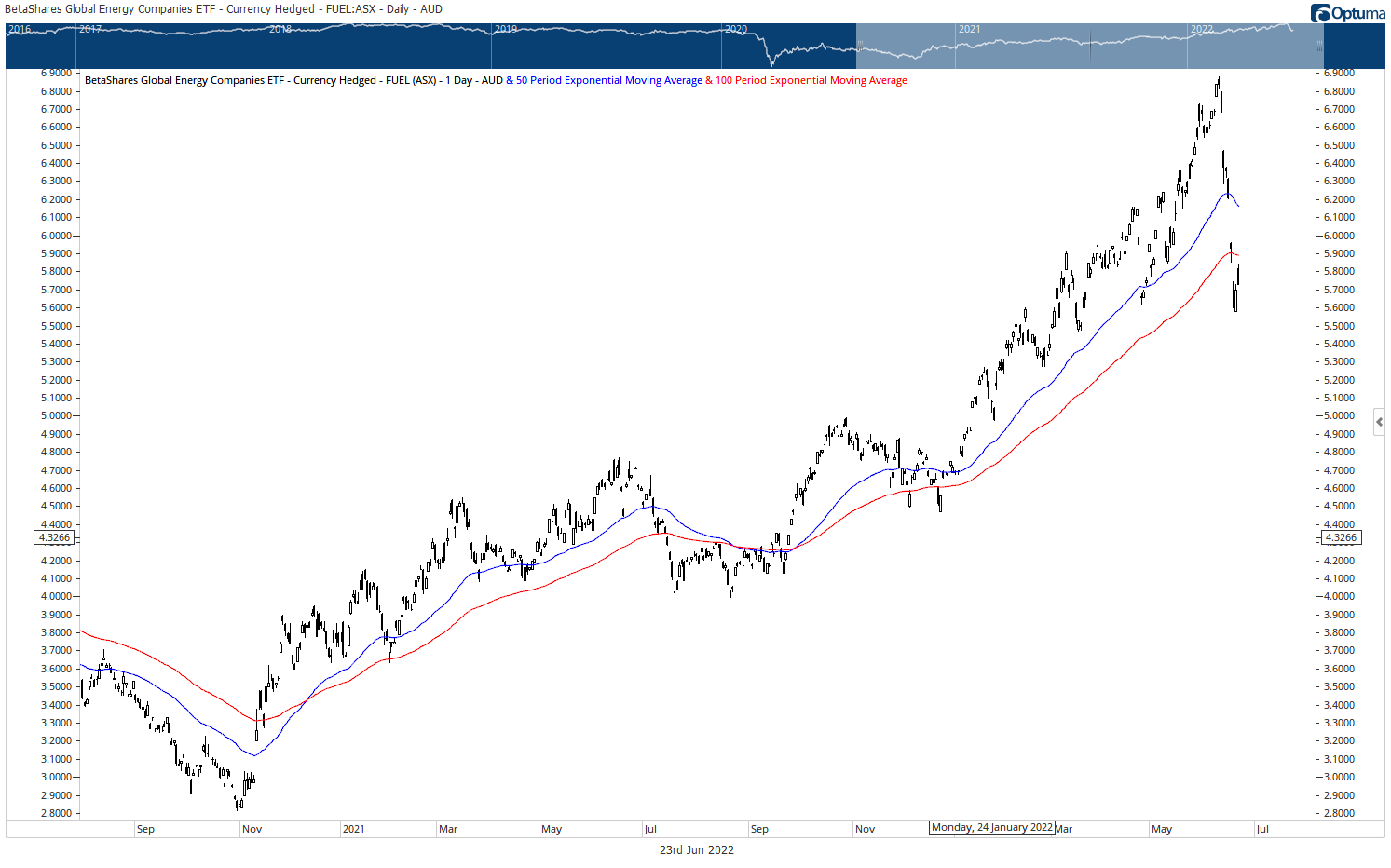Click 2016 in the overview timeline
1391x868 pixels.
tap(20, 29)
